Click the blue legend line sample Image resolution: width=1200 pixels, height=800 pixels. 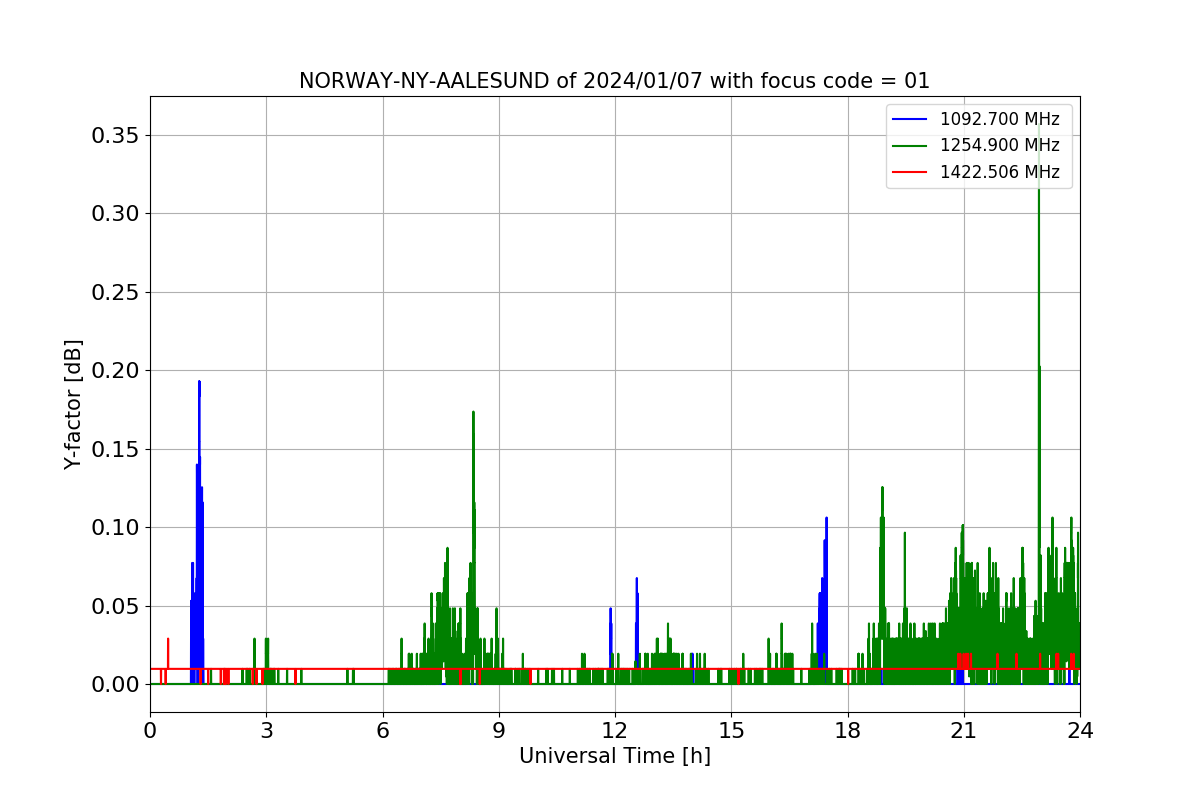click(x=910, y=119)
